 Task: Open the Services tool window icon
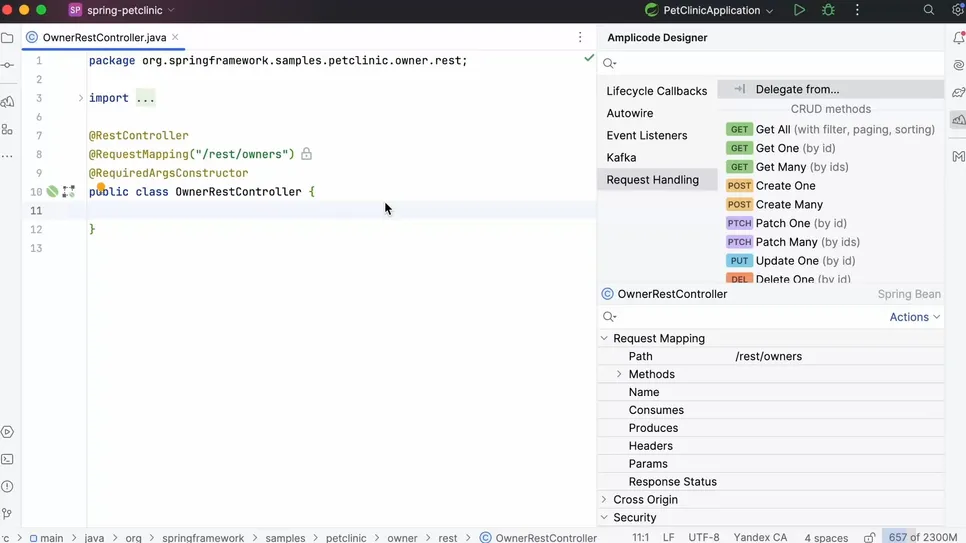pos(7,432)
